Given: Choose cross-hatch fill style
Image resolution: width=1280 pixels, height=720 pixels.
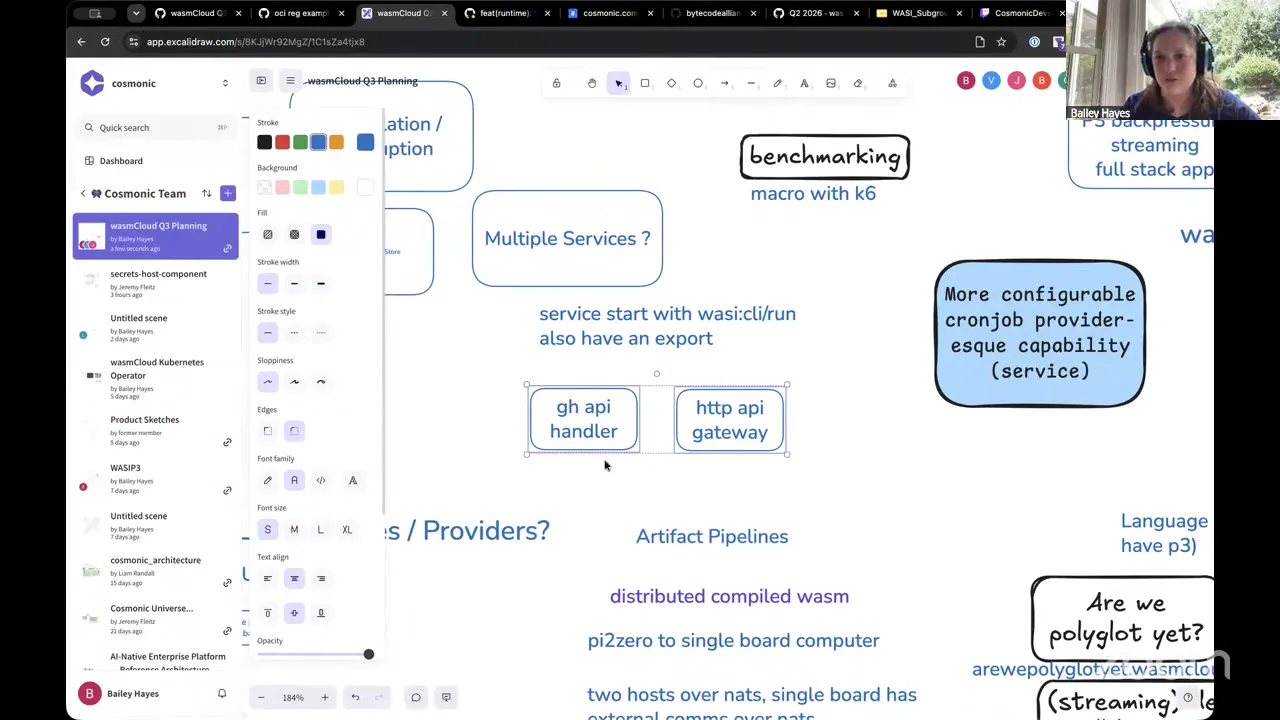Looking at the screenshot, I should (x=294, y=235).
